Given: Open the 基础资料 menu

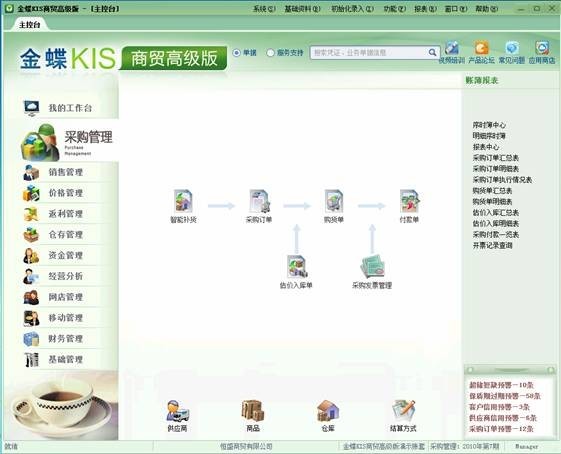Looking at the screenshot, I should point(302,9).
